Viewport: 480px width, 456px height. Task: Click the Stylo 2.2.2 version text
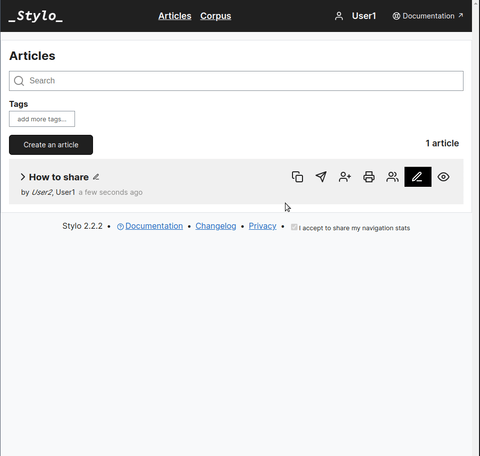click(82, 226)
